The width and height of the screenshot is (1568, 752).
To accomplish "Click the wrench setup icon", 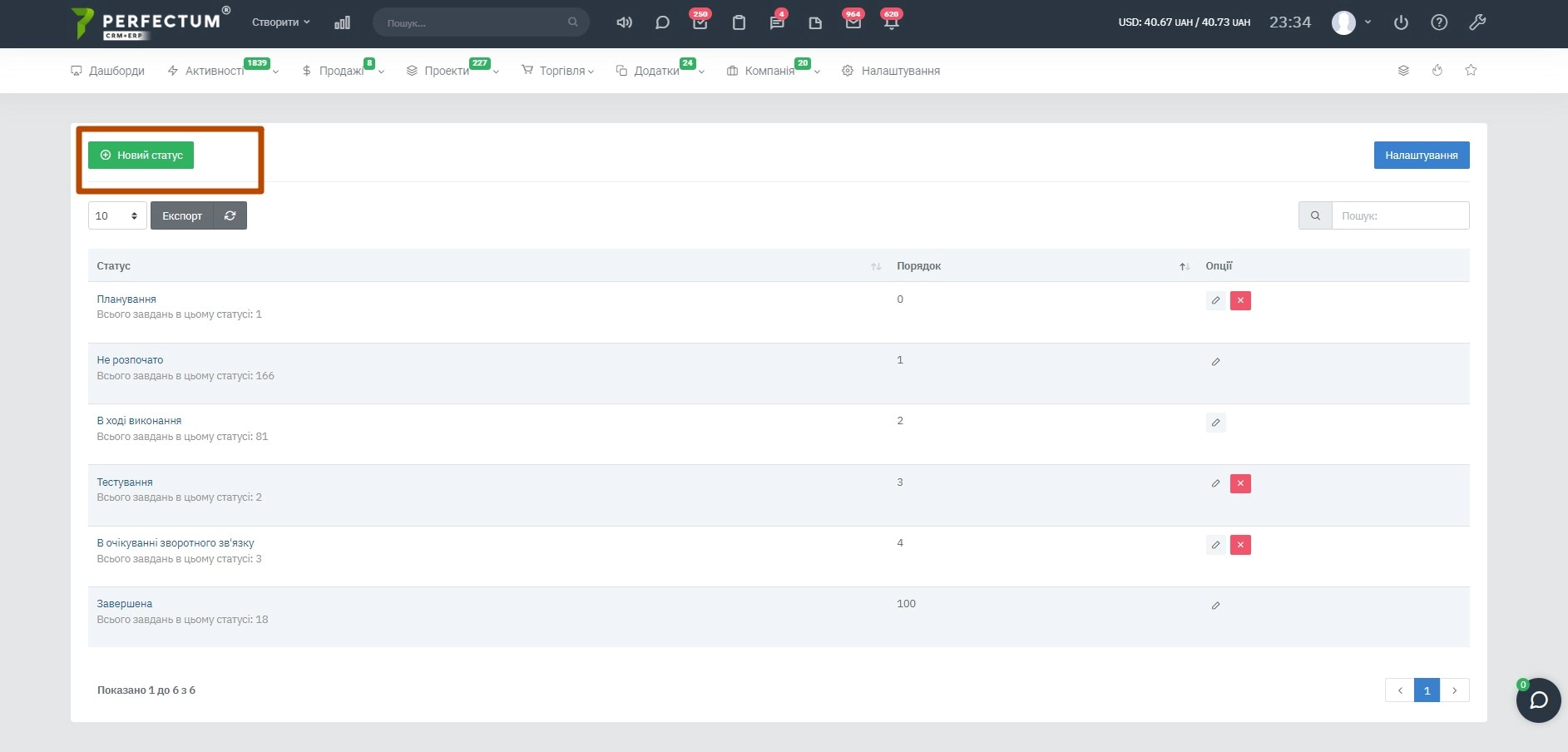I will [x=1477, y=22].
